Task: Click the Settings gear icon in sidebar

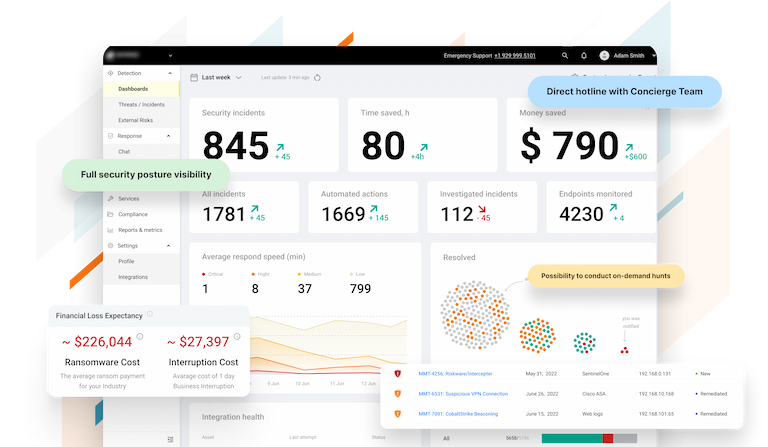Action: [110, 245]
